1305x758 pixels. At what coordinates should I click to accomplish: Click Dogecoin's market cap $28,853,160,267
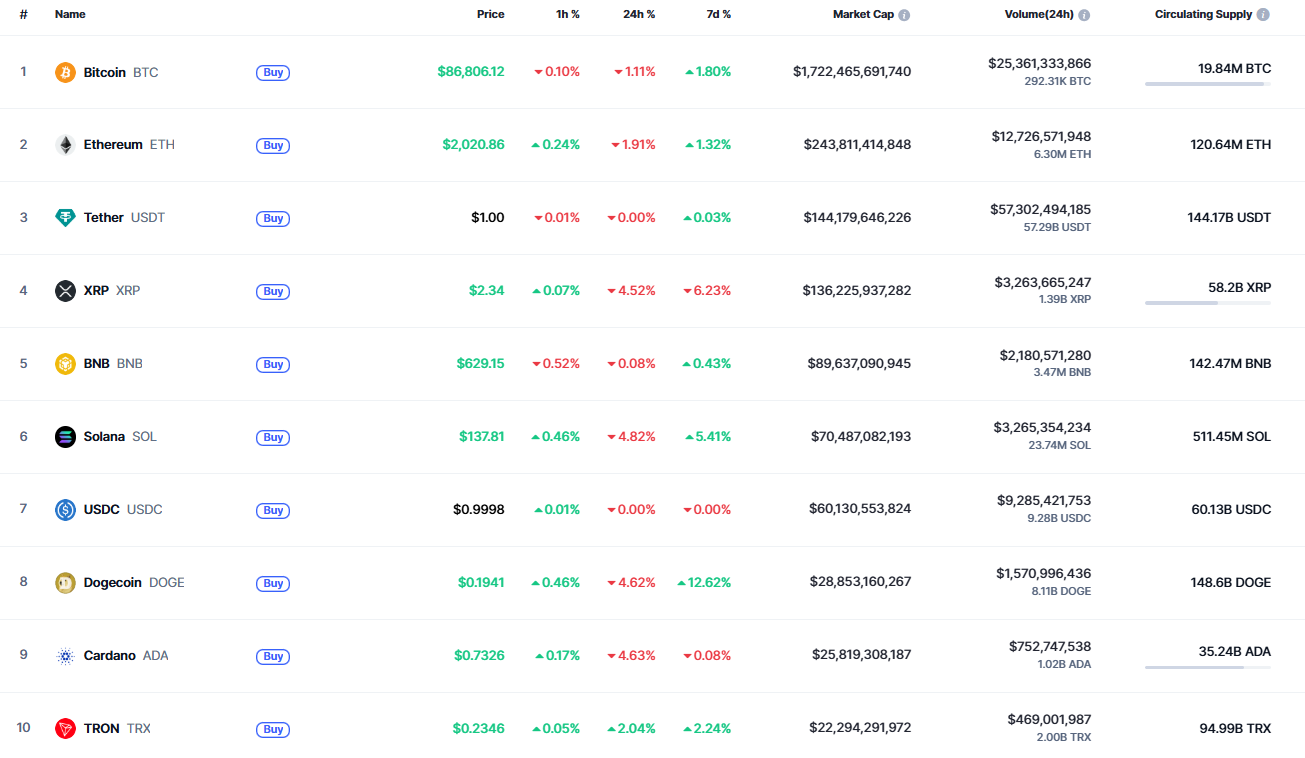(x=861, y=583)
